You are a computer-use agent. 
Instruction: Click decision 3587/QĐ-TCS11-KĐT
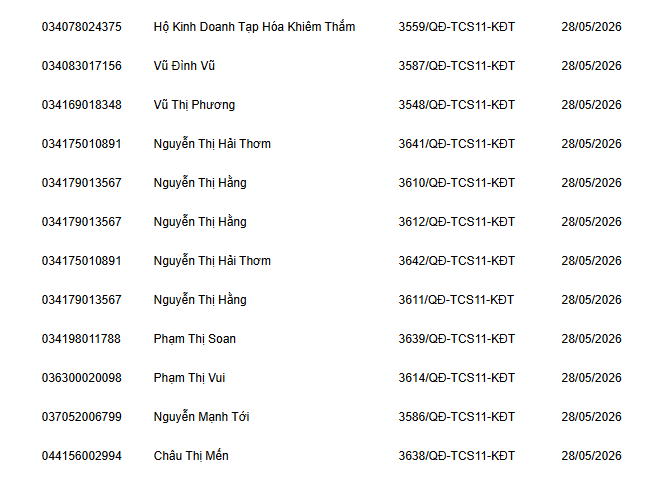pyautogui.click(x=456, y=66)
